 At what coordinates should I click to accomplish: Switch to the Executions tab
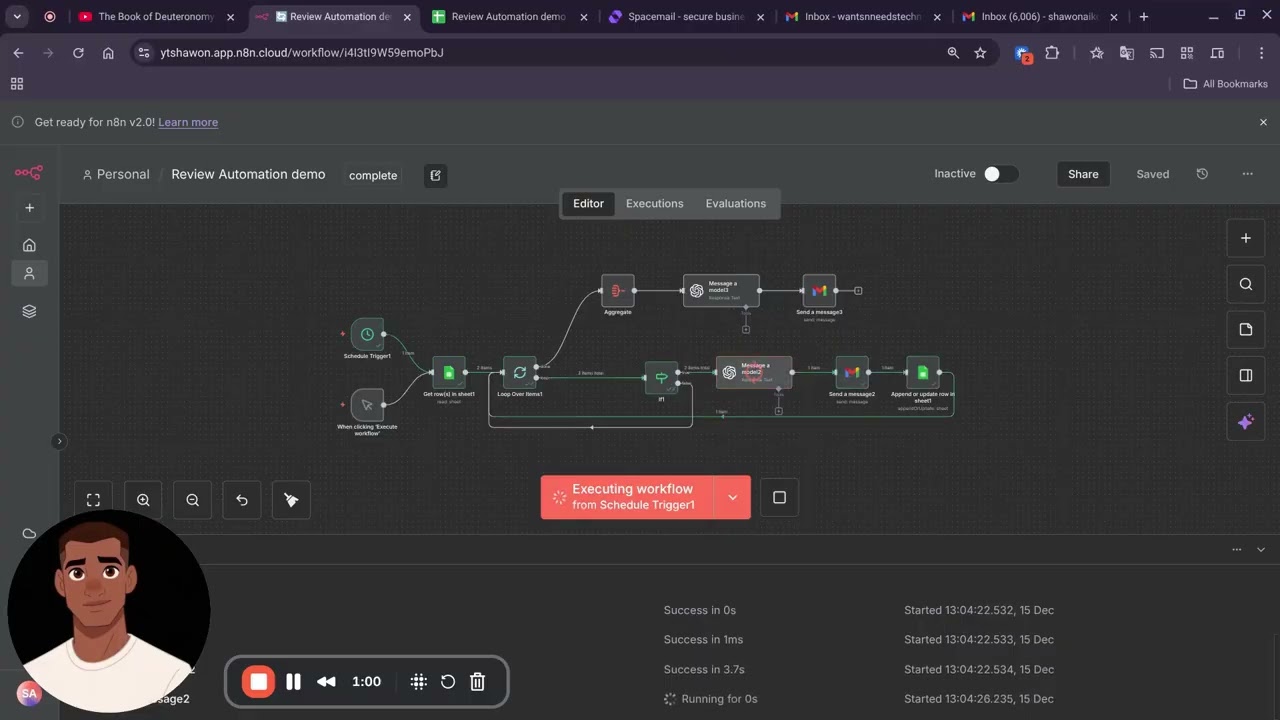click(x=655, y=203)
